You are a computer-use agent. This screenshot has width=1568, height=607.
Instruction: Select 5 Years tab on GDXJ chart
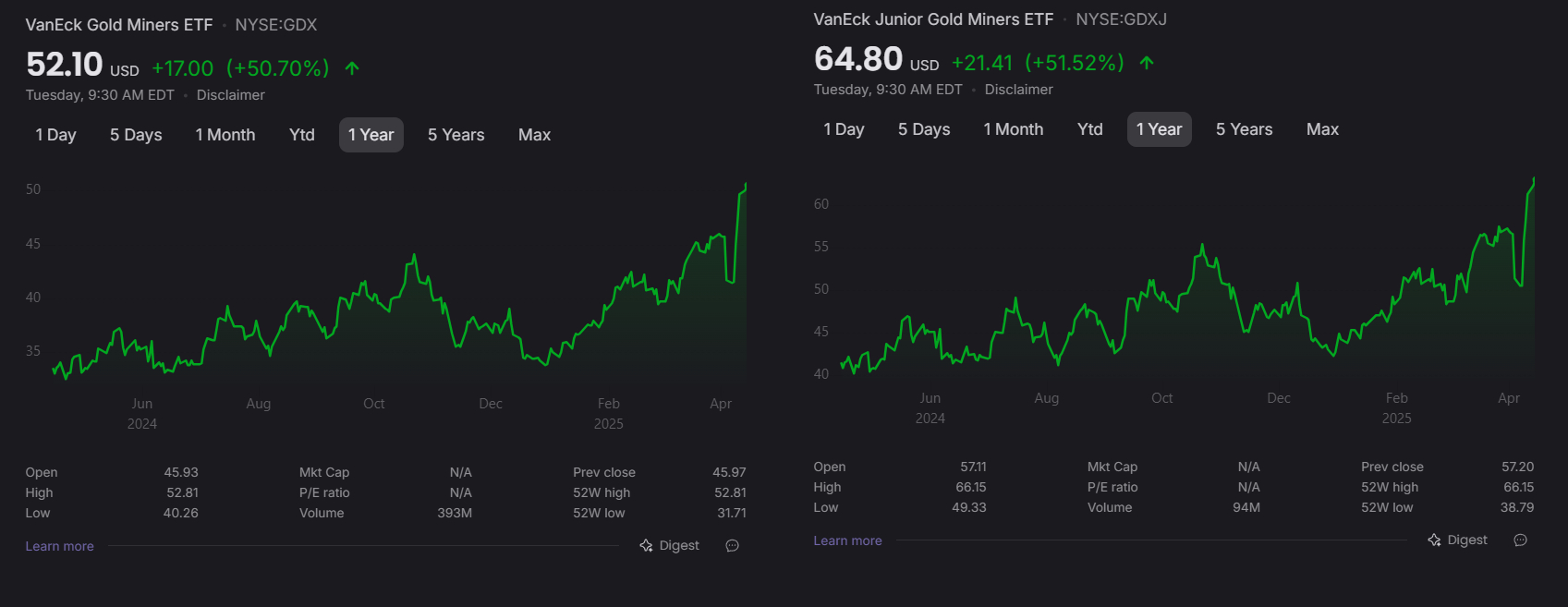coord(1245,129)
